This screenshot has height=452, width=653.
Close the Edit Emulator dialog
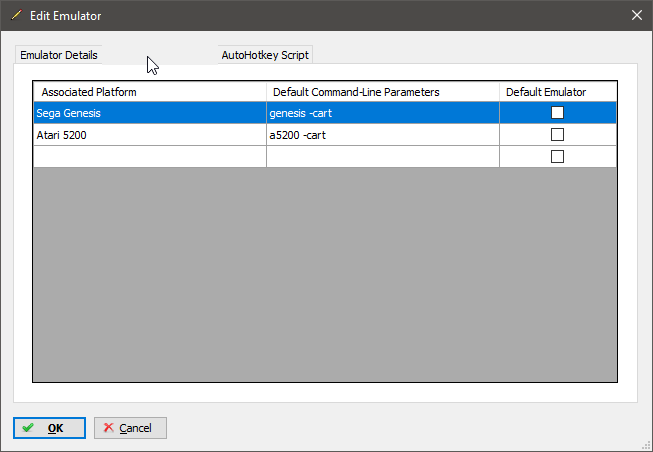[636, 15]
